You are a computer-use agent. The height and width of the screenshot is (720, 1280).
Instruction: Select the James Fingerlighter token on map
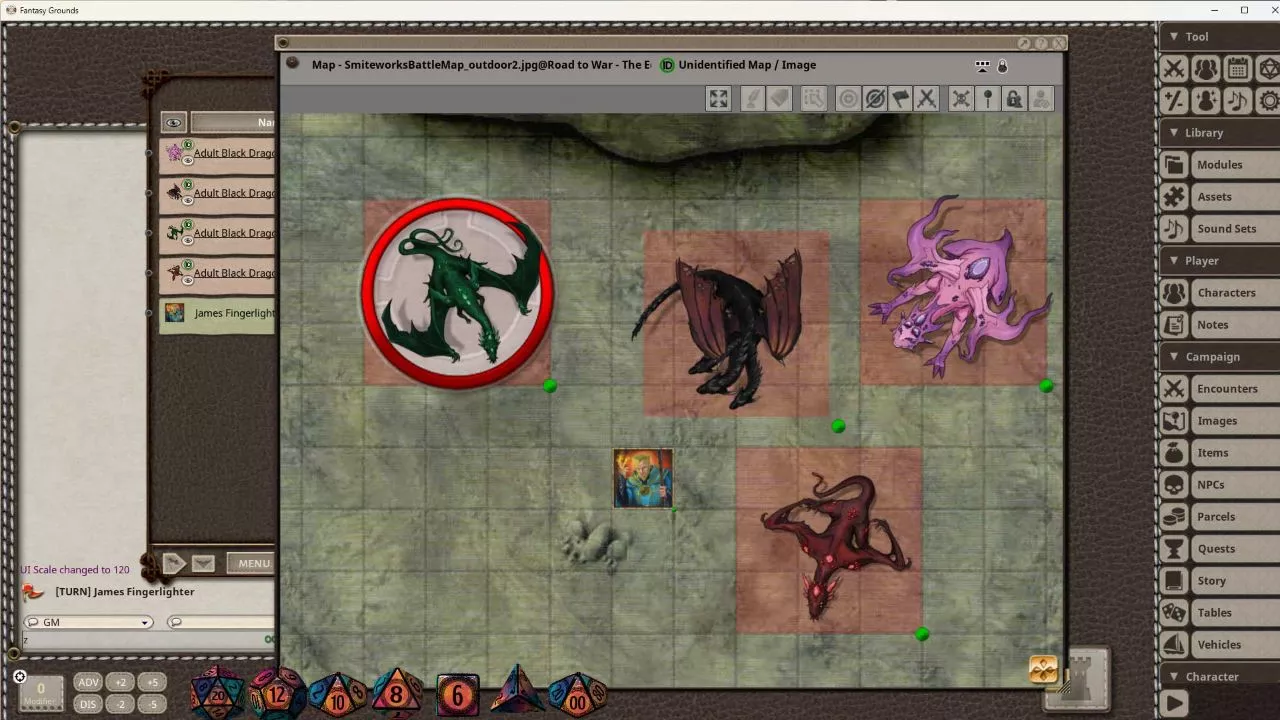643,479
